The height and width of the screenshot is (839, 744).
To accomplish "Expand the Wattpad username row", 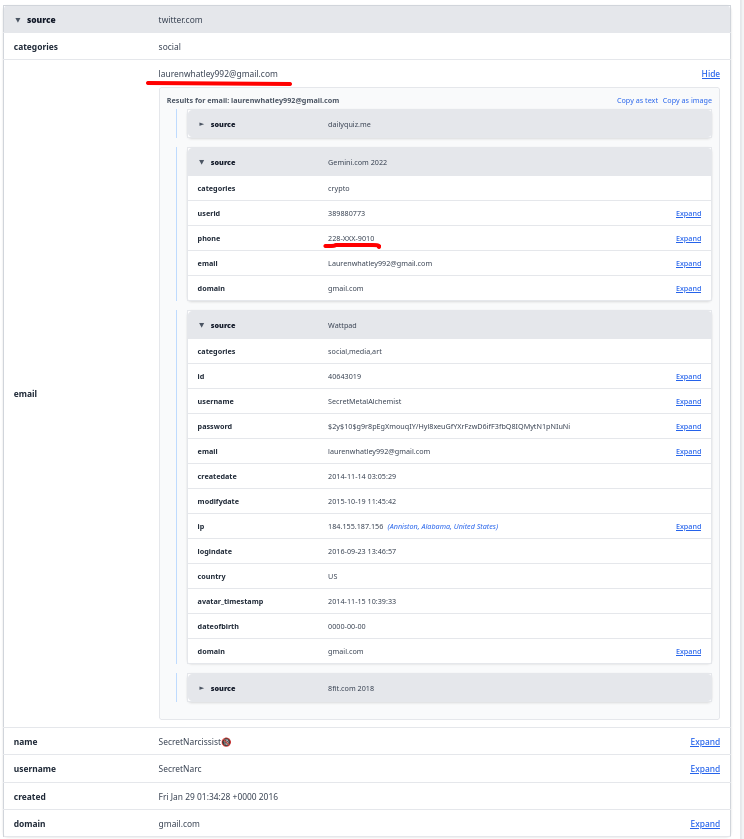I will [688, 402].
